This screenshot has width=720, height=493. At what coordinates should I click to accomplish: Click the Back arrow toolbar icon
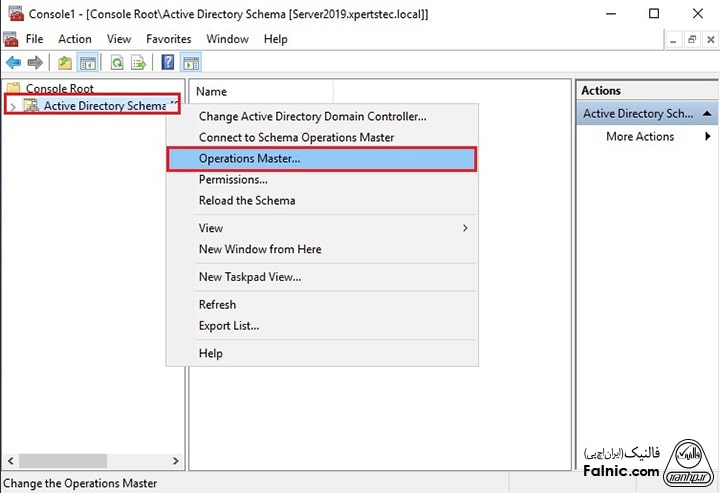13,63
